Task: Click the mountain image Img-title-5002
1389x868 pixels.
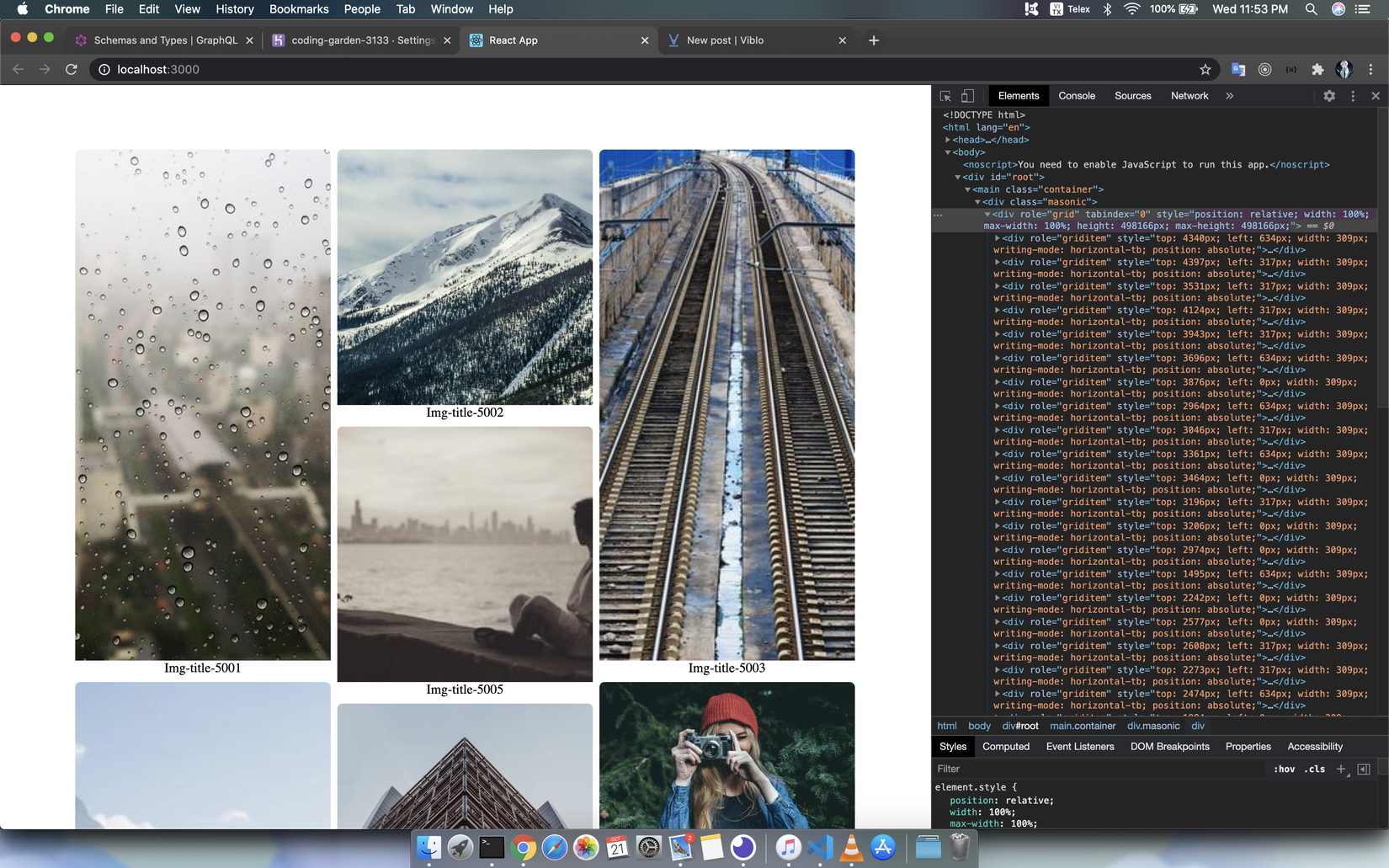Action: (465, 278)
